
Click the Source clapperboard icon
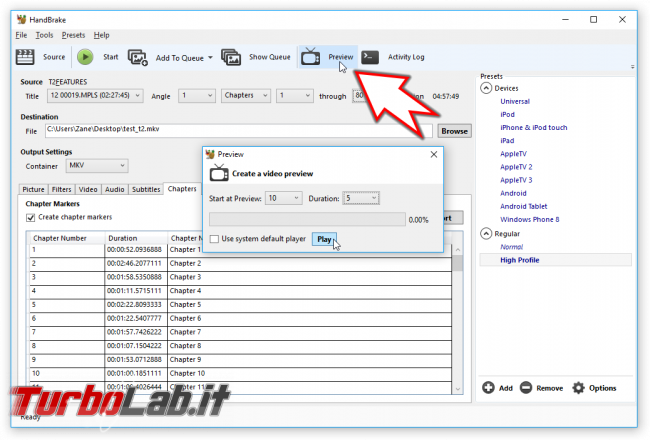[25, 57]
